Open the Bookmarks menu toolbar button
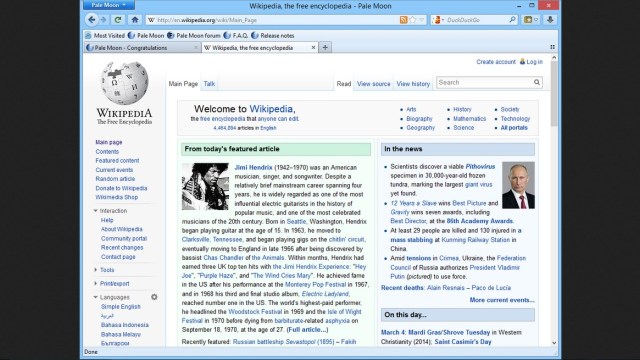The height and width of the screenshot is (360, 640). point(530,20)
